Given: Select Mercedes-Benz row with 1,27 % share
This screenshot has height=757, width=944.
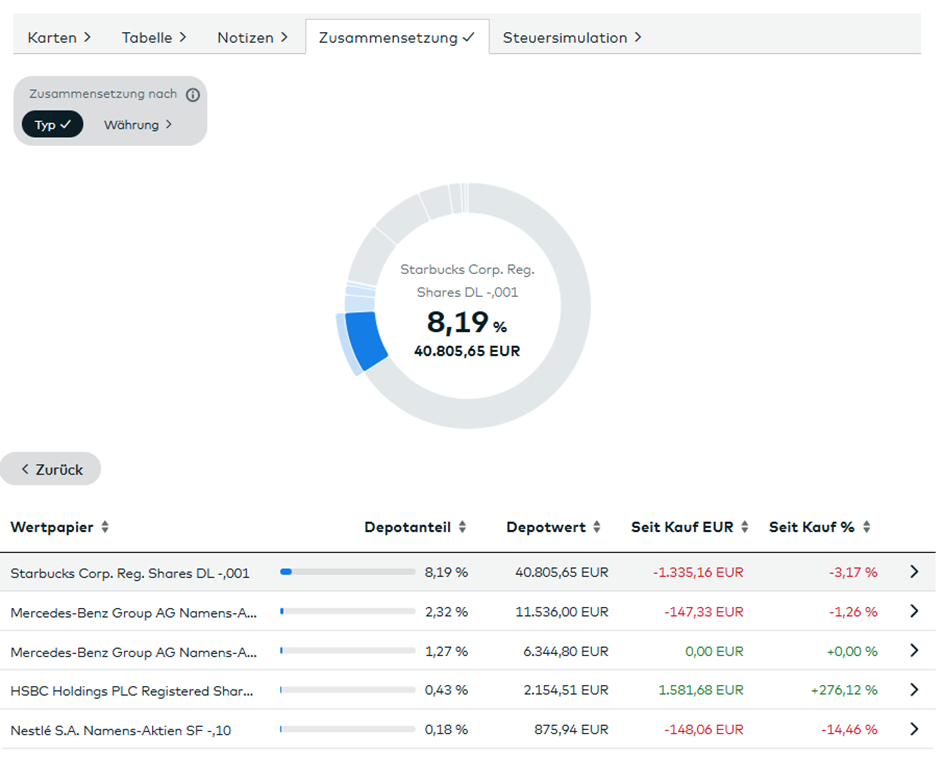Looking at the screenshot, I should click(468, 650).
